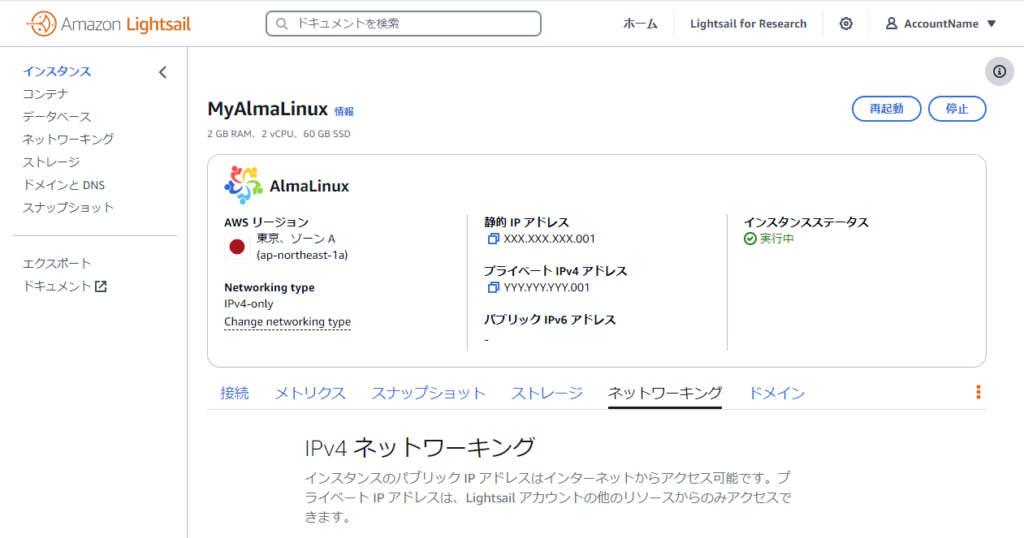
Task: Select データベース in the sidebar
Action: [57, 117]
